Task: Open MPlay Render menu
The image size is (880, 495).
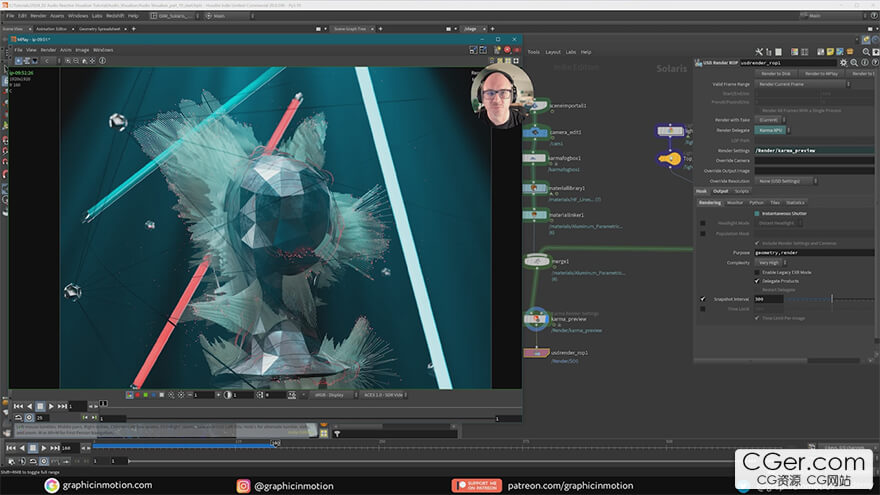Action: pyautogui.click(x=48, y=50)
